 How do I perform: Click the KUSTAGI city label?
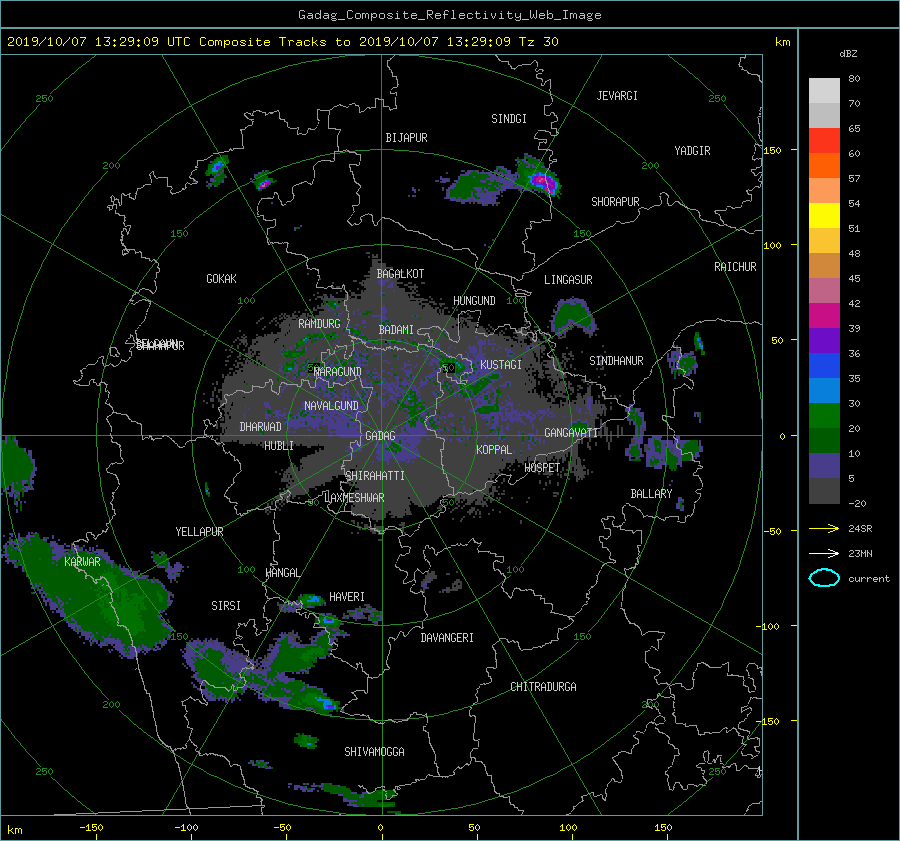(x=501, y=365)
